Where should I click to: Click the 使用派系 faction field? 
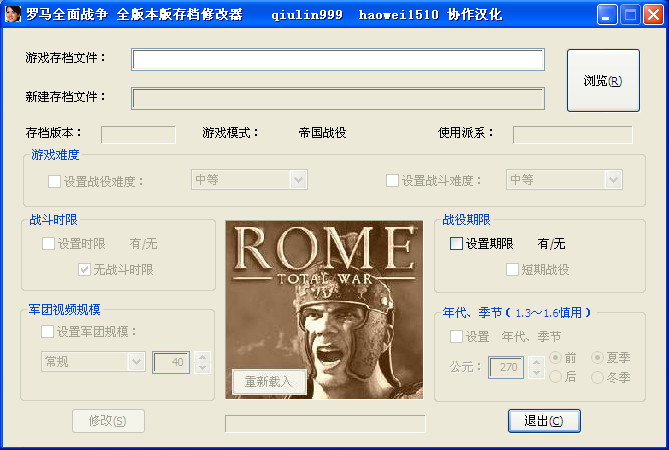point(573,134)
